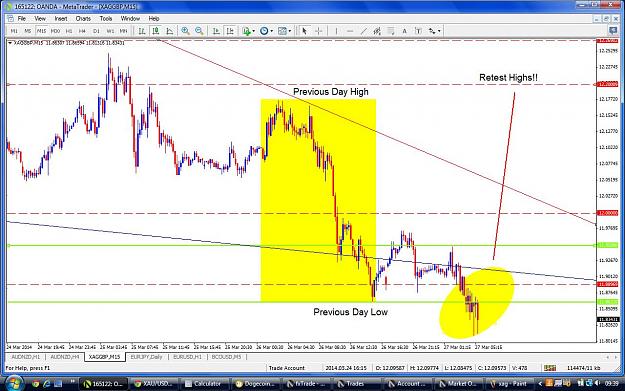The height and width of the screenshot is (391, 625).
Task: Click the Zoom In magnifier icon
Action: (185, 31)
